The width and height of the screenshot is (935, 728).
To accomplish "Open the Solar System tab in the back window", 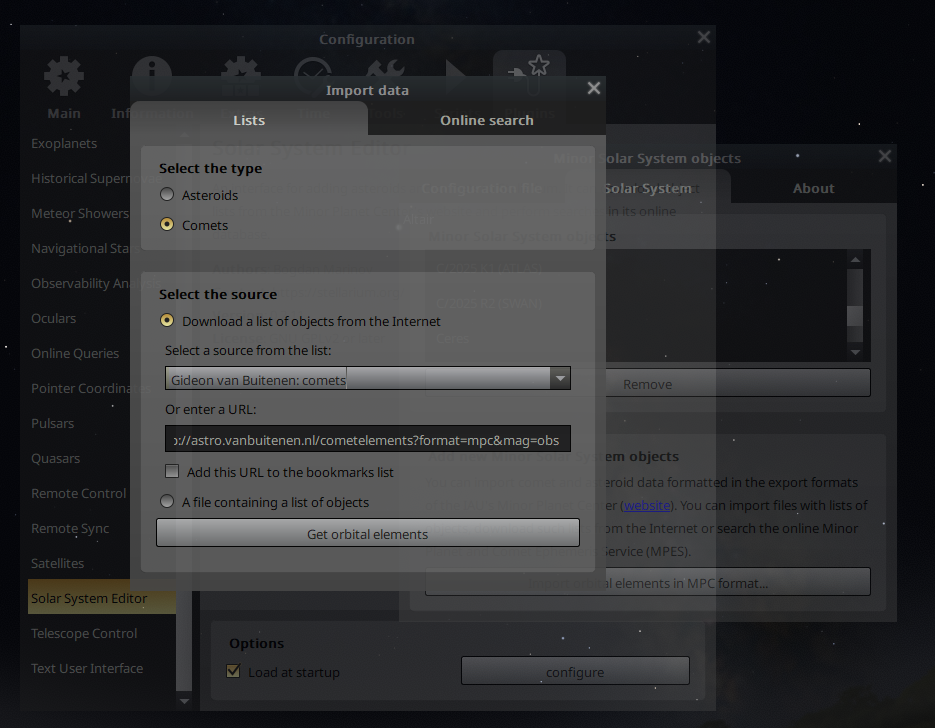I will 648,188.
